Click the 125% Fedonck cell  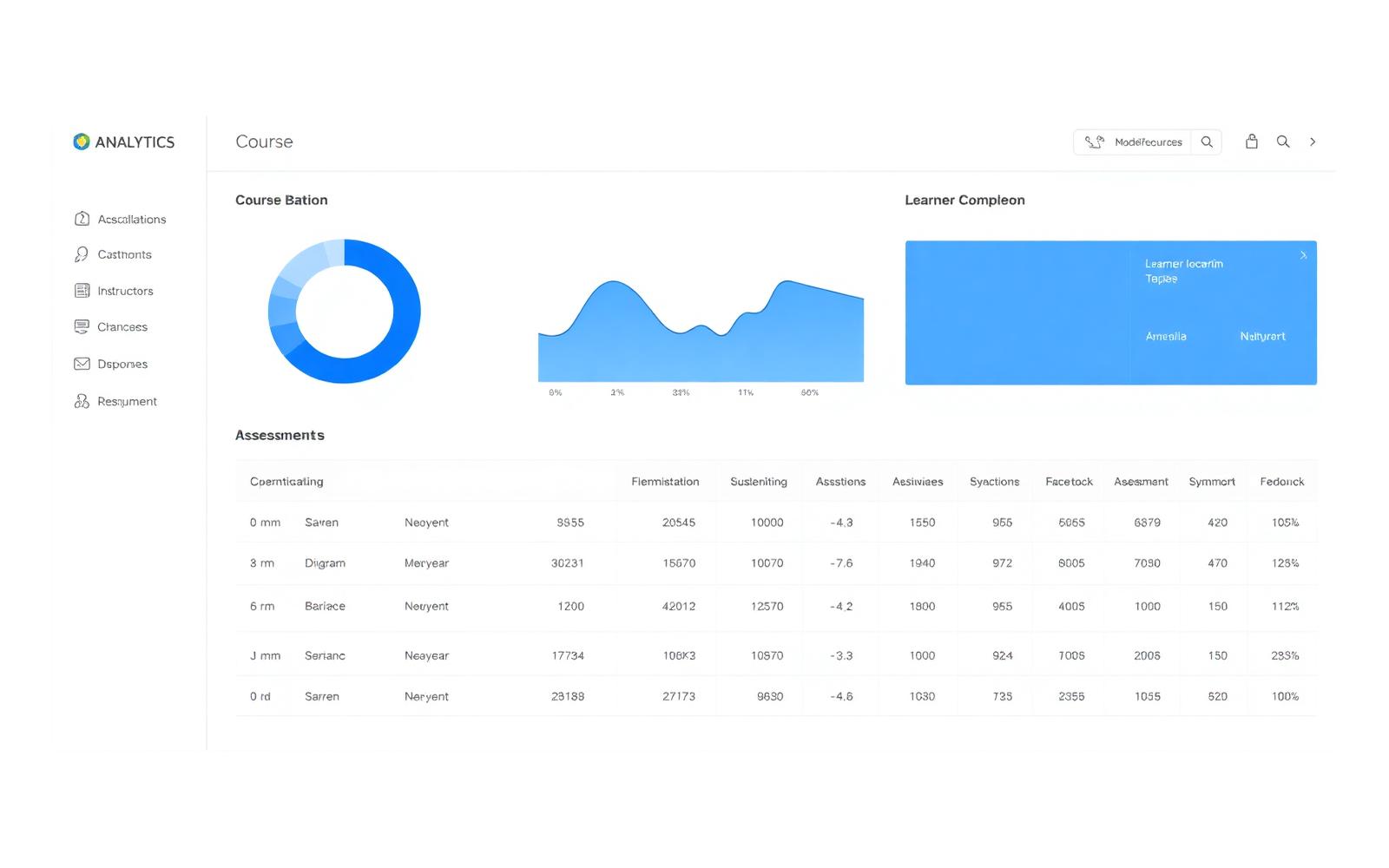click(x=1285, y=563)
